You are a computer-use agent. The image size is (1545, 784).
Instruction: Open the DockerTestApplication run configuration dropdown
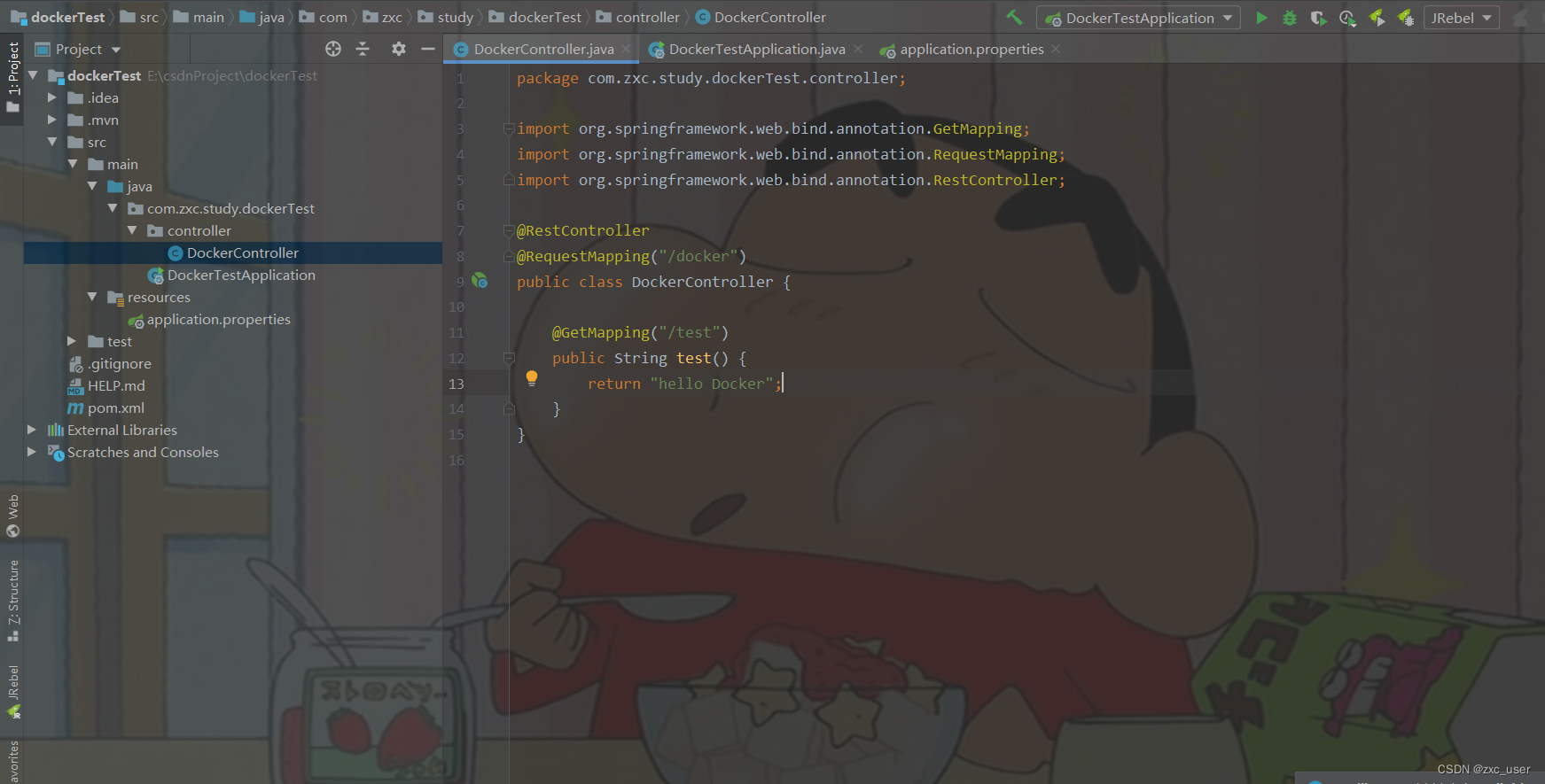1138,18
